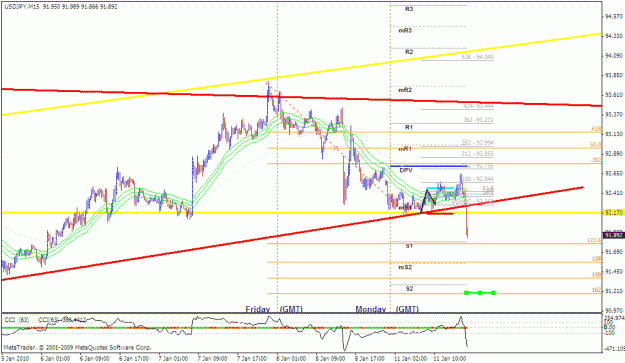Viewport: 625px width, 363px height.
Task: Click the 100 - 92.544 fib label
Action: 478,179
